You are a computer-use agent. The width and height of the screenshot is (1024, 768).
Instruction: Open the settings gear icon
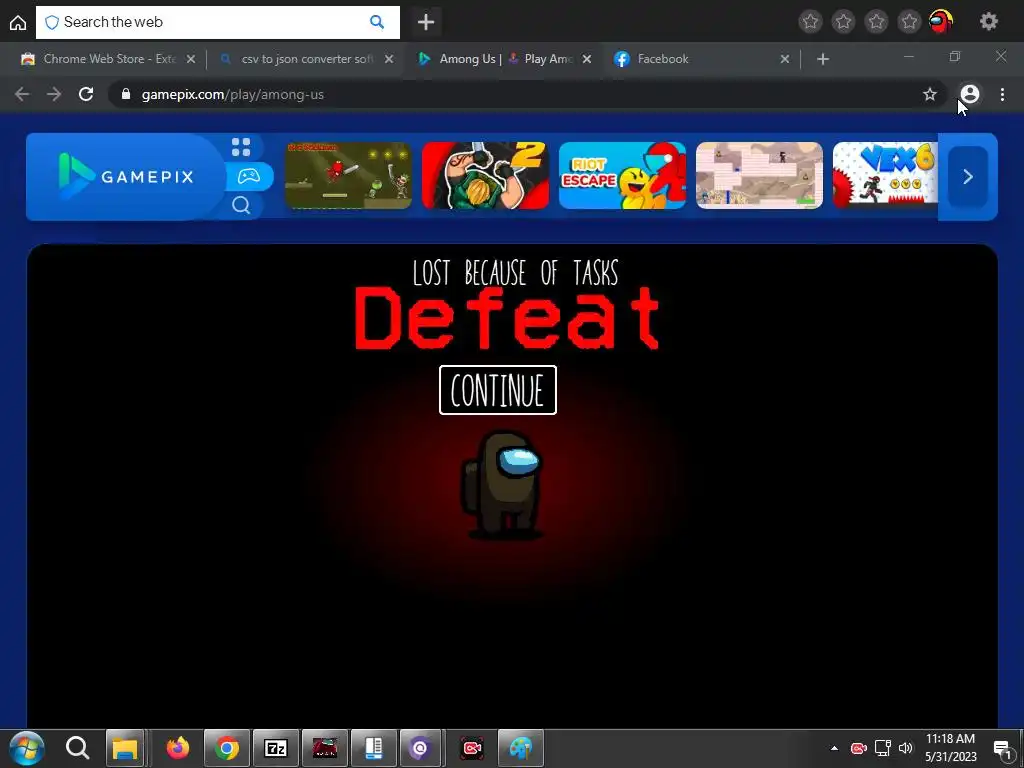989,22
